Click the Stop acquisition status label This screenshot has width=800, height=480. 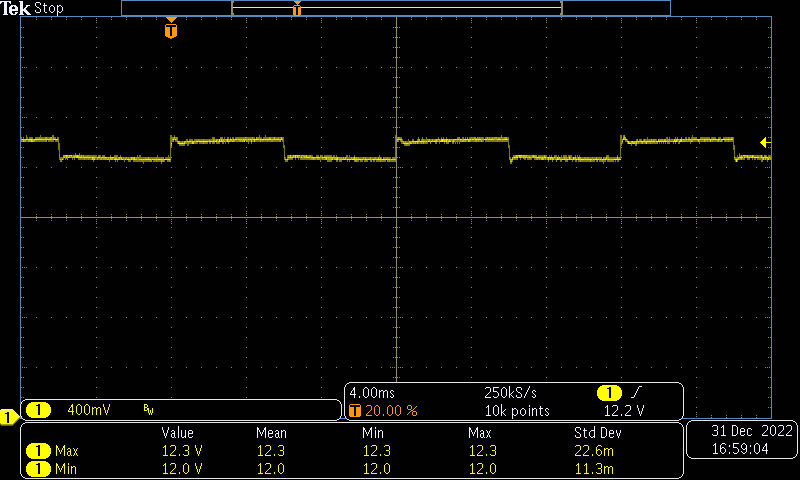pyautogui.click(x=48, y=8)
